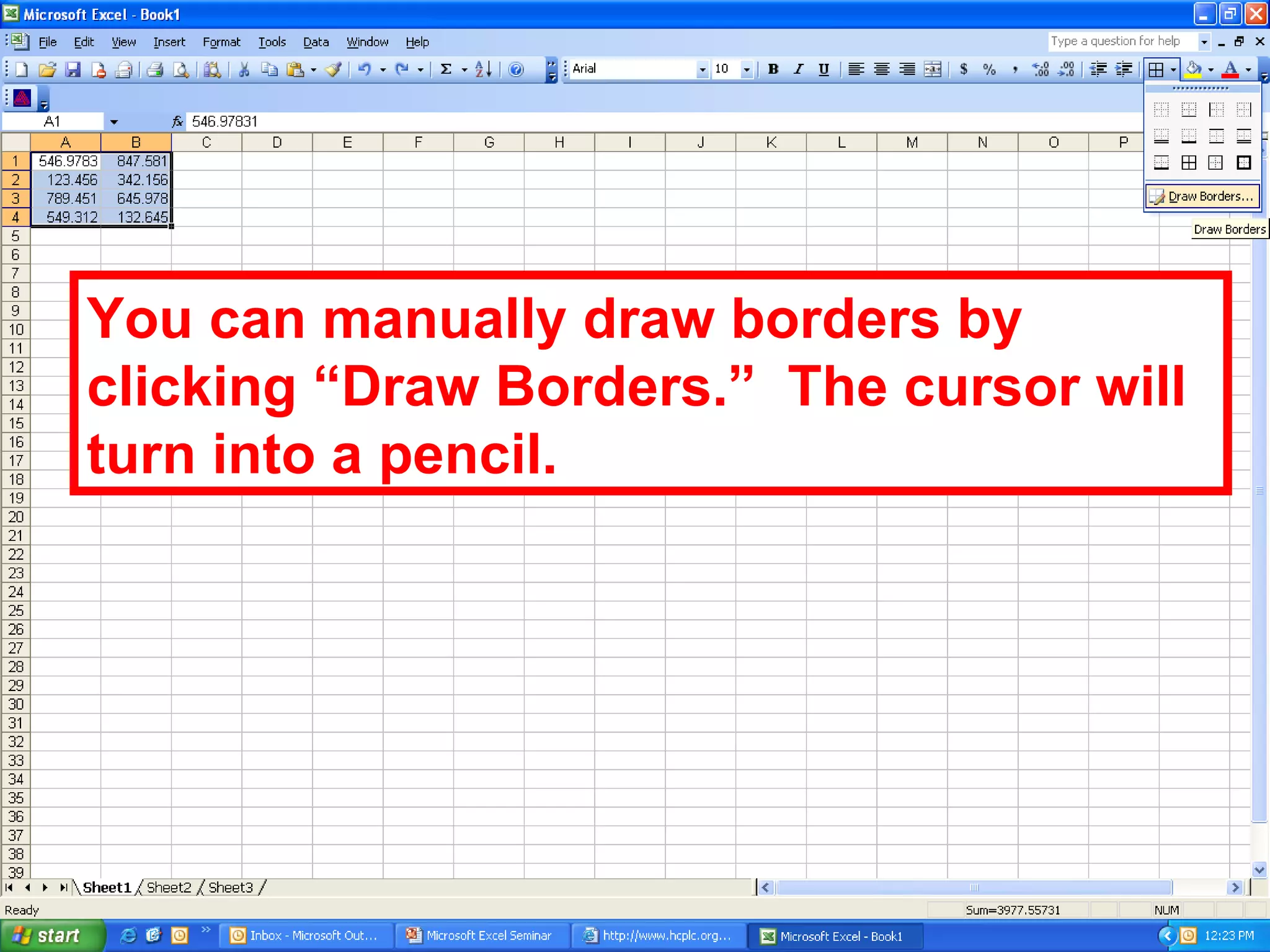Open the Insert menu
The image size is (1270, 952).
169,42
